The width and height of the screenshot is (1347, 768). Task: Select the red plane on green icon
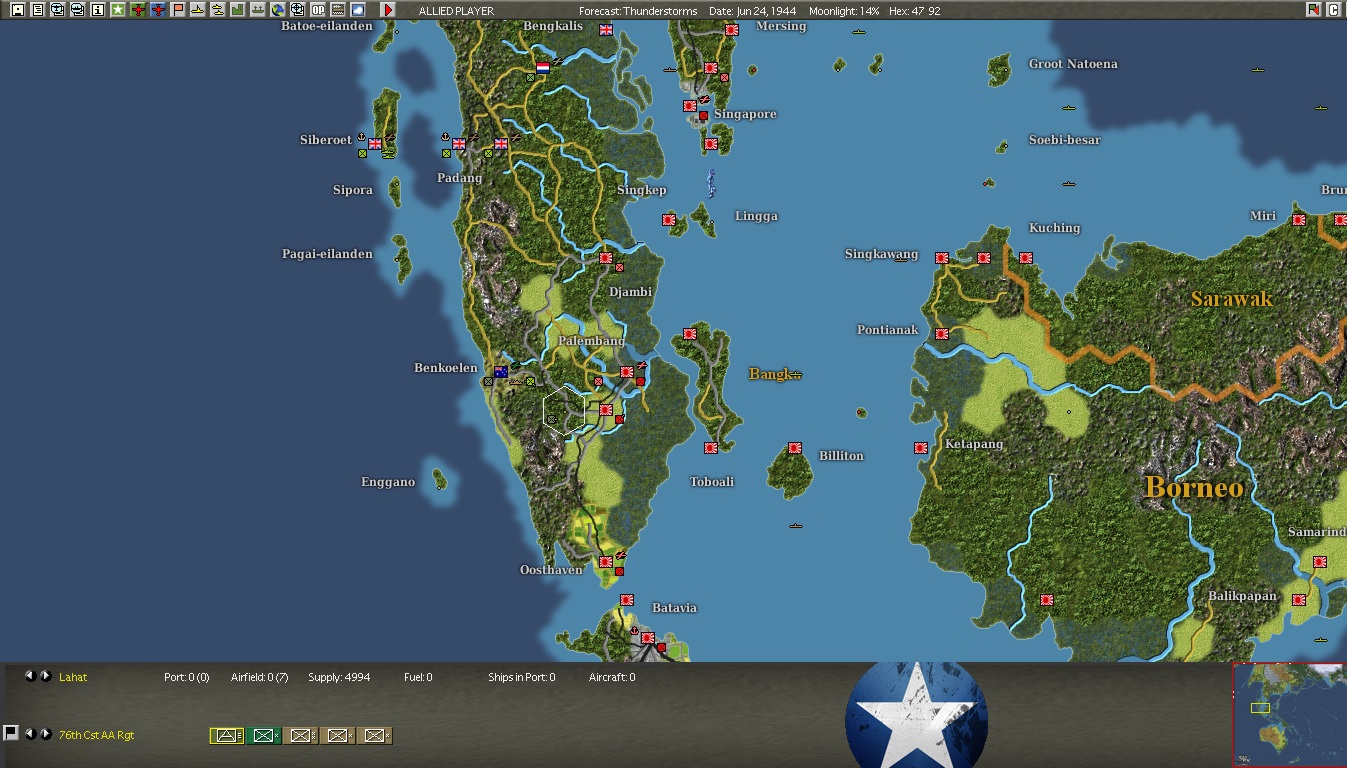click(138, 10)
